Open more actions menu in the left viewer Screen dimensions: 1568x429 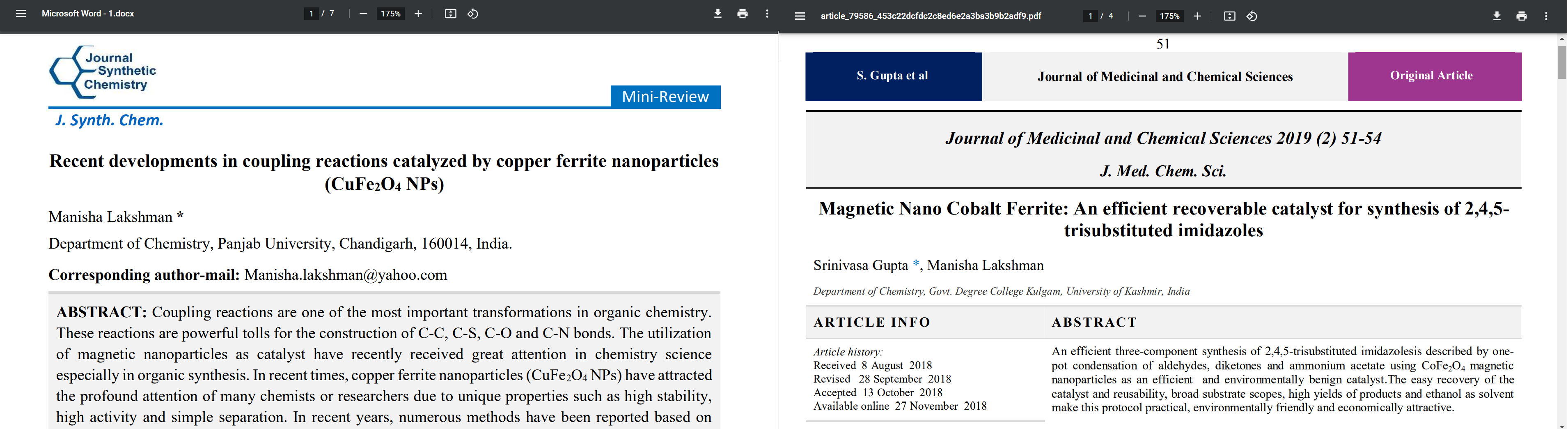767,14
